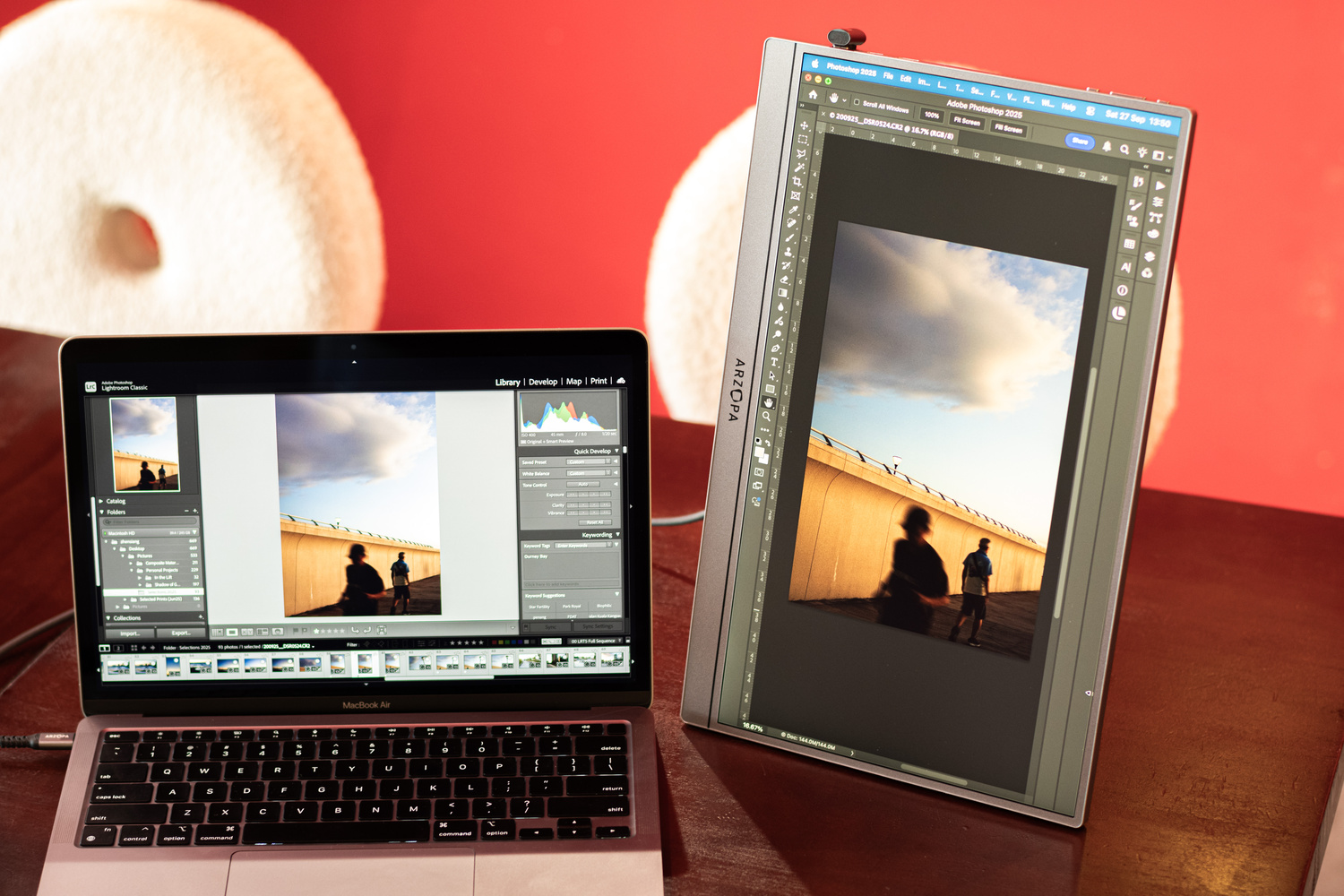Toggle Quick Mask mode in Photoshop
This screenshot has width=1344, height=896.
tap(760, 472)
